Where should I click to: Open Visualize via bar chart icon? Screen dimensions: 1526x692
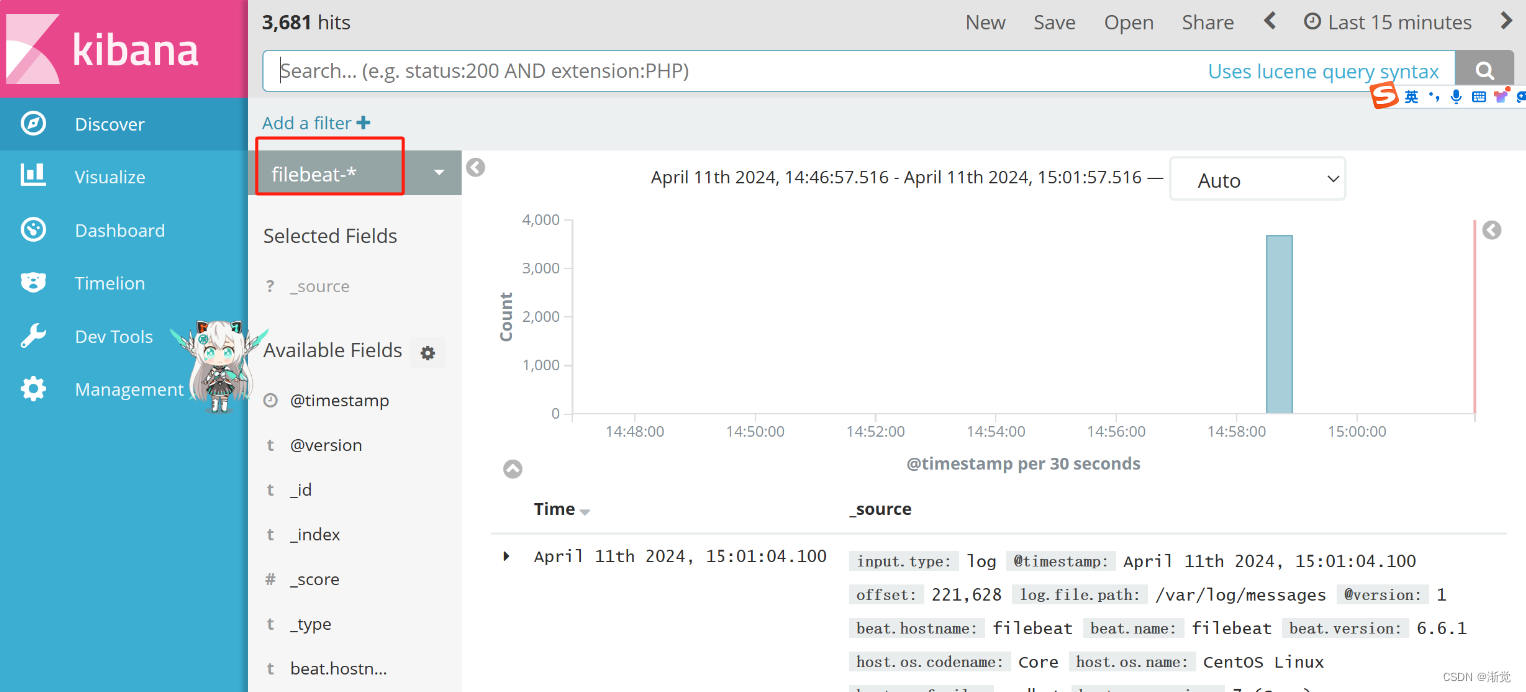(x=33, y=176)
